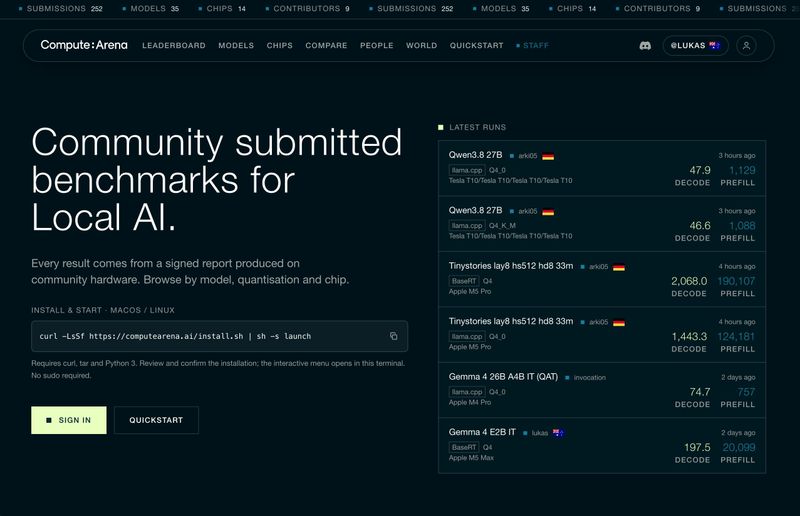Open the Qwen3.8 27B Q4_K_M run
800x516 pixels.
point(602,224)
